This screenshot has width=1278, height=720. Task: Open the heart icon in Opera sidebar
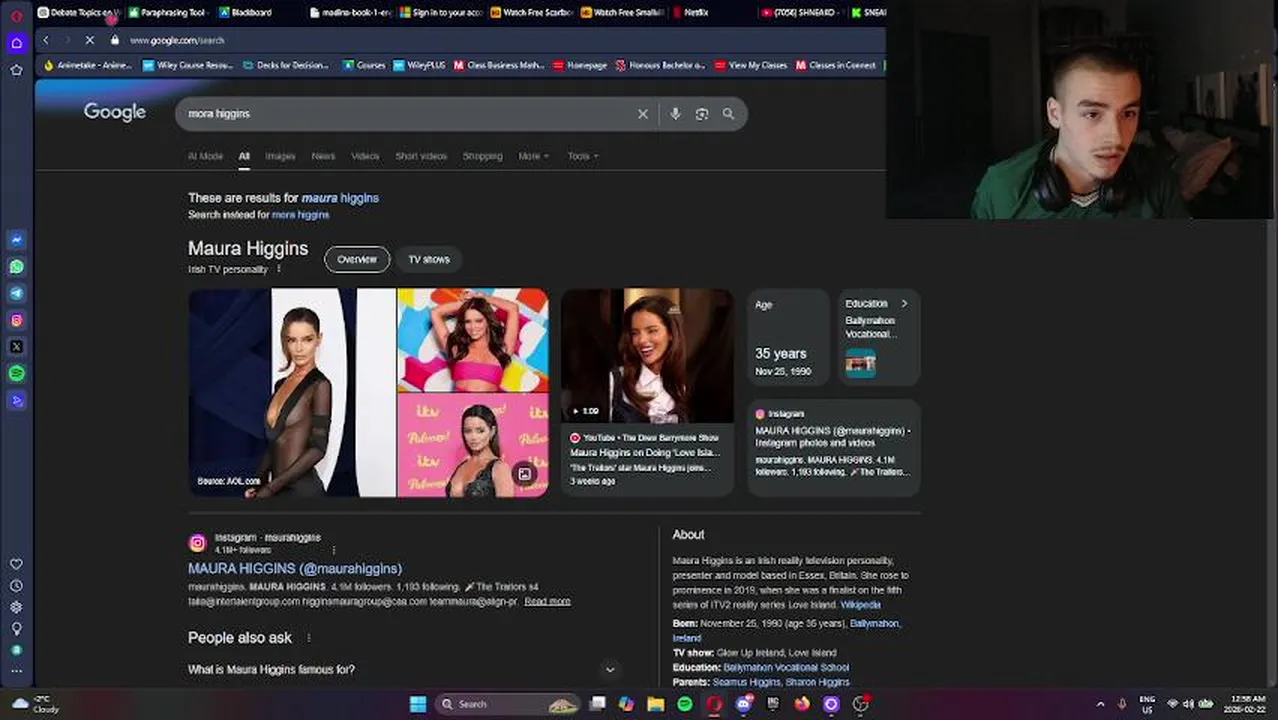(x=16, y=564)
